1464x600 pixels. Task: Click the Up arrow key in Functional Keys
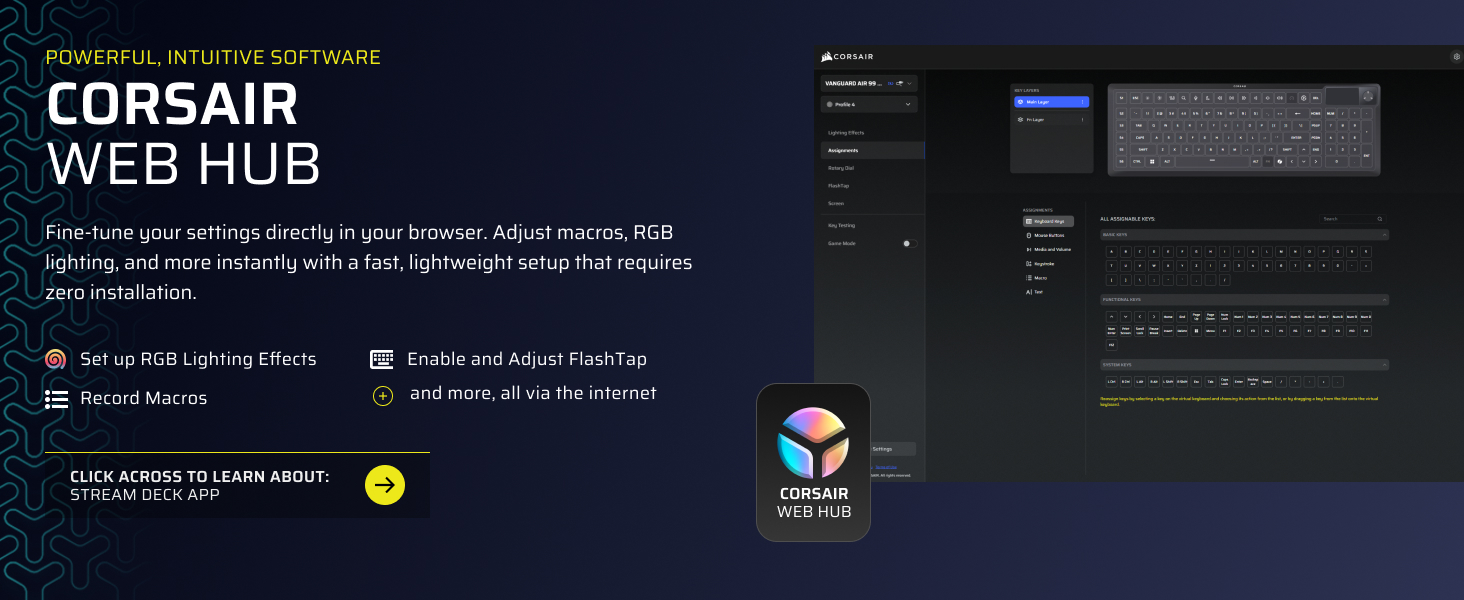click(x=1111, y=317)
